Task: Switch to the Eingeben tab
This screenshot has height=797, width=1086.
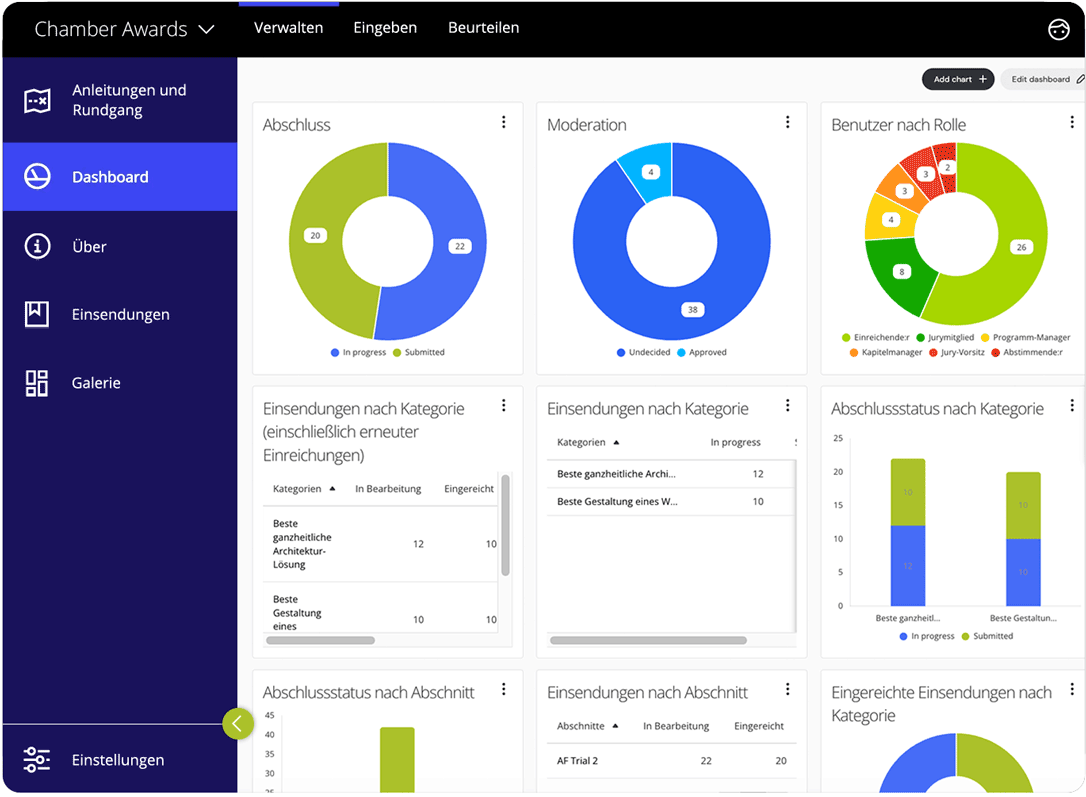Action: (x=385, y=28)
